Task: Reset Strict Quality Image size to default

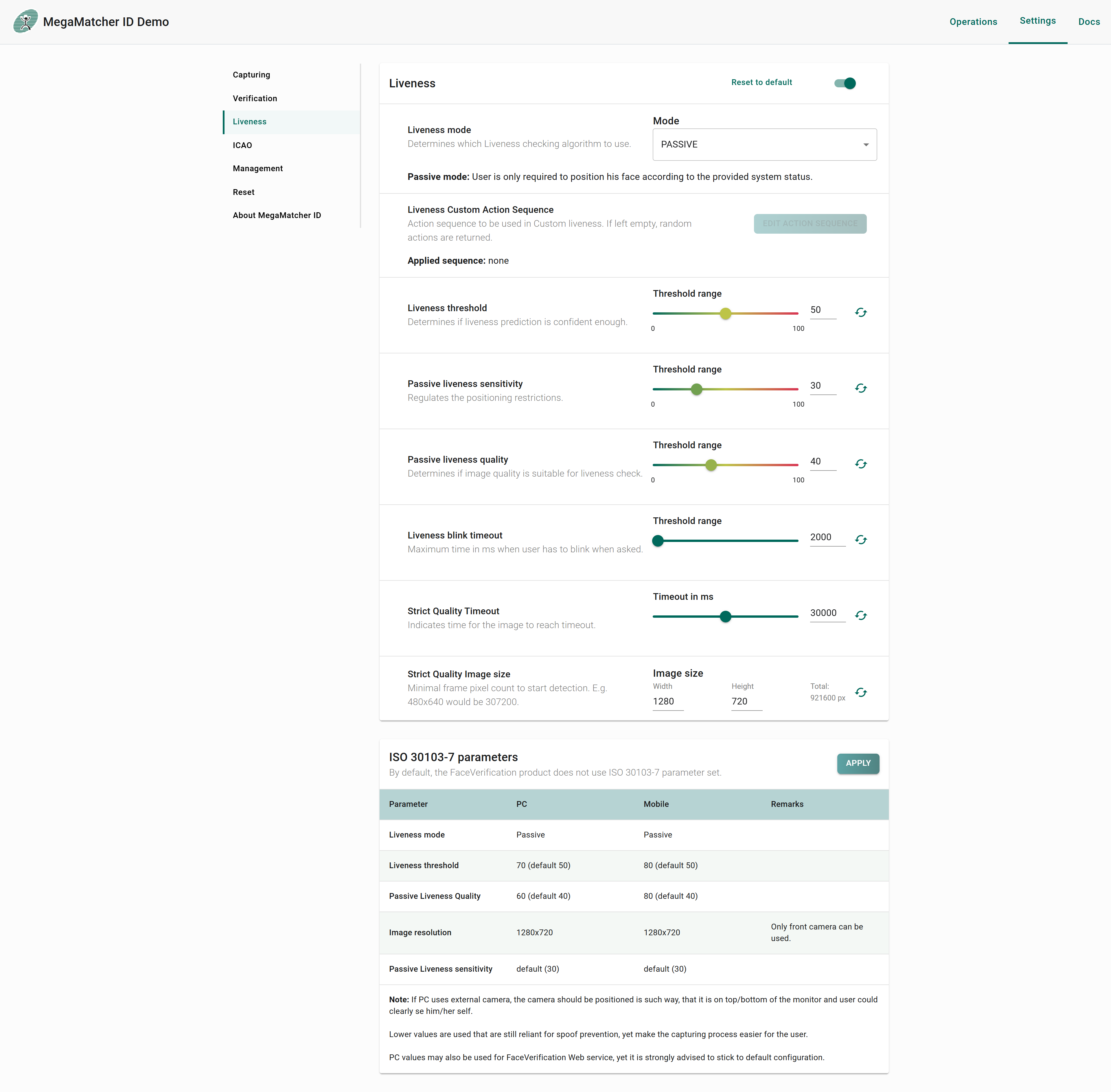Action: tap(861, 693)
